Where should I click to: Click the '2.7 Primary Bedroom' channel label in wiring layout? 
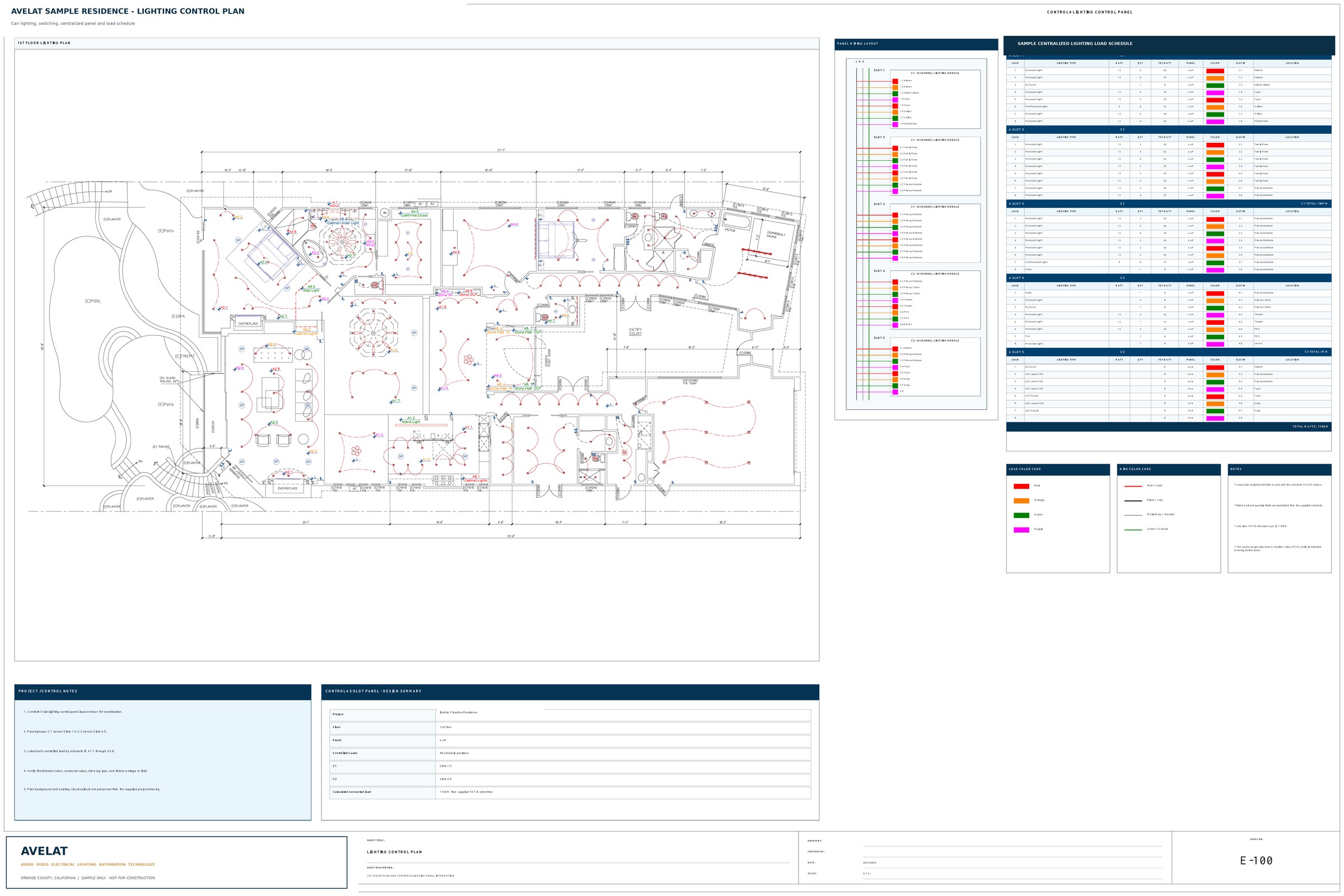click(x=911, y=185)
